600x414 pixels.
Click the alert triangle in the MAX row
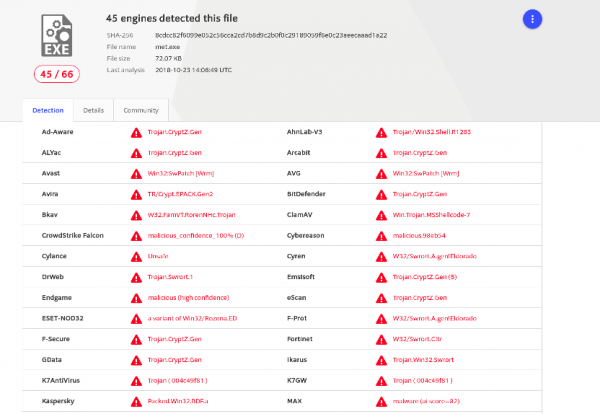pos(381,401)
